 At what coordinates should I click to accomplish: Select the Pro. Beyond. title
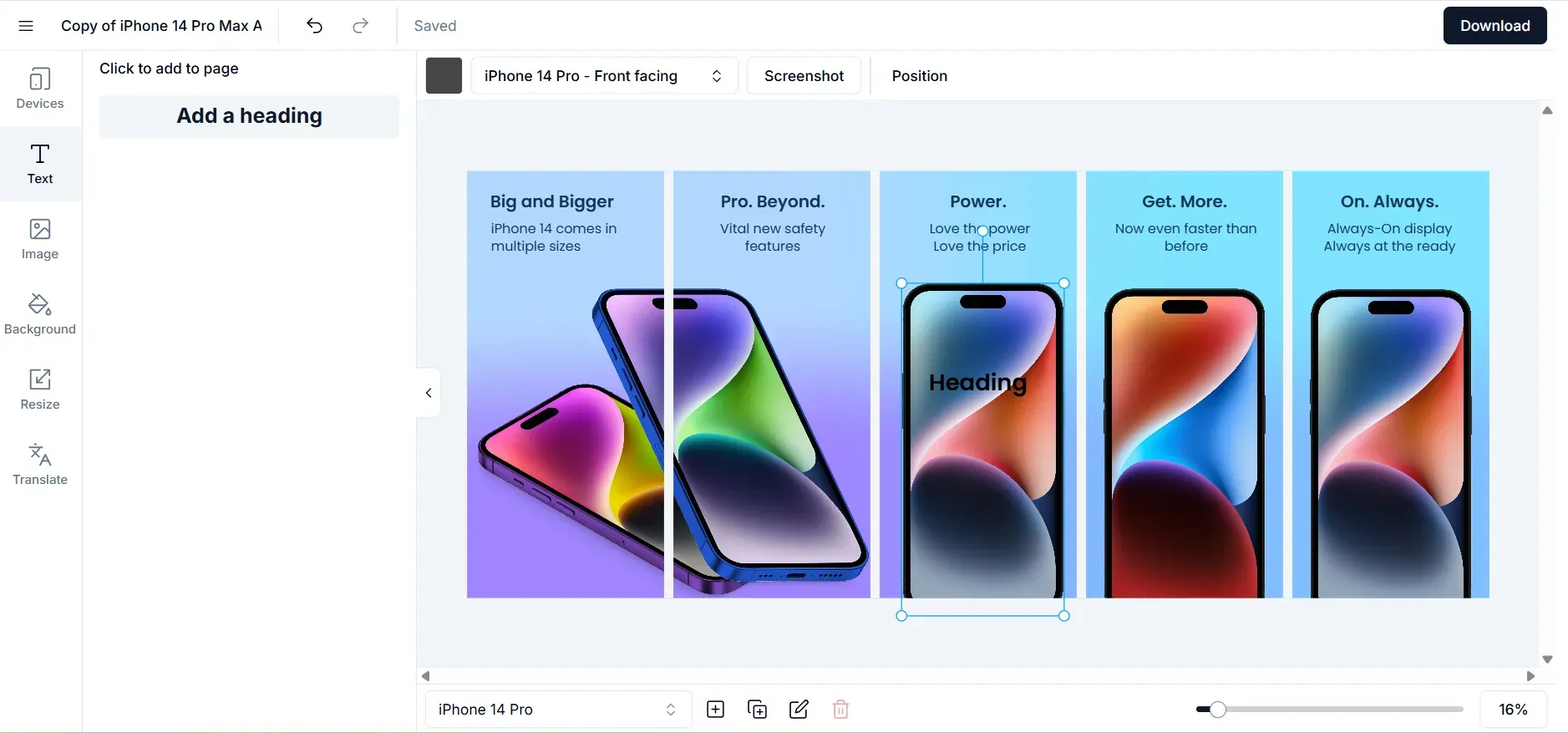773,201
